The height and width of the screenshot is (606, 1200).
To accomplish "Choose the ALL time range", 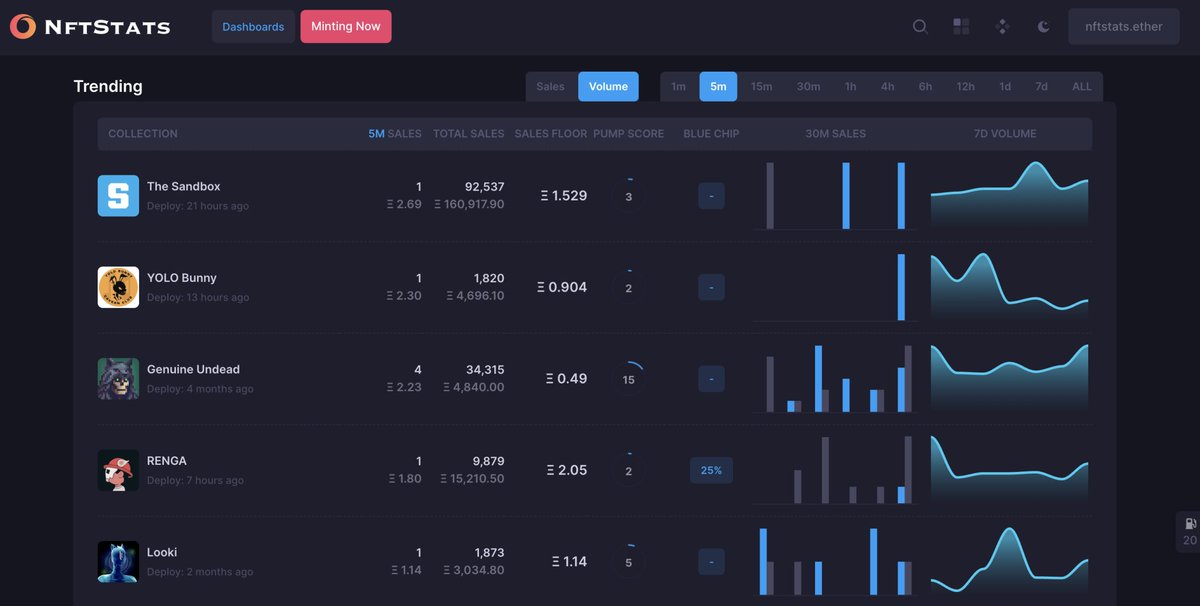I will 1081,86.
